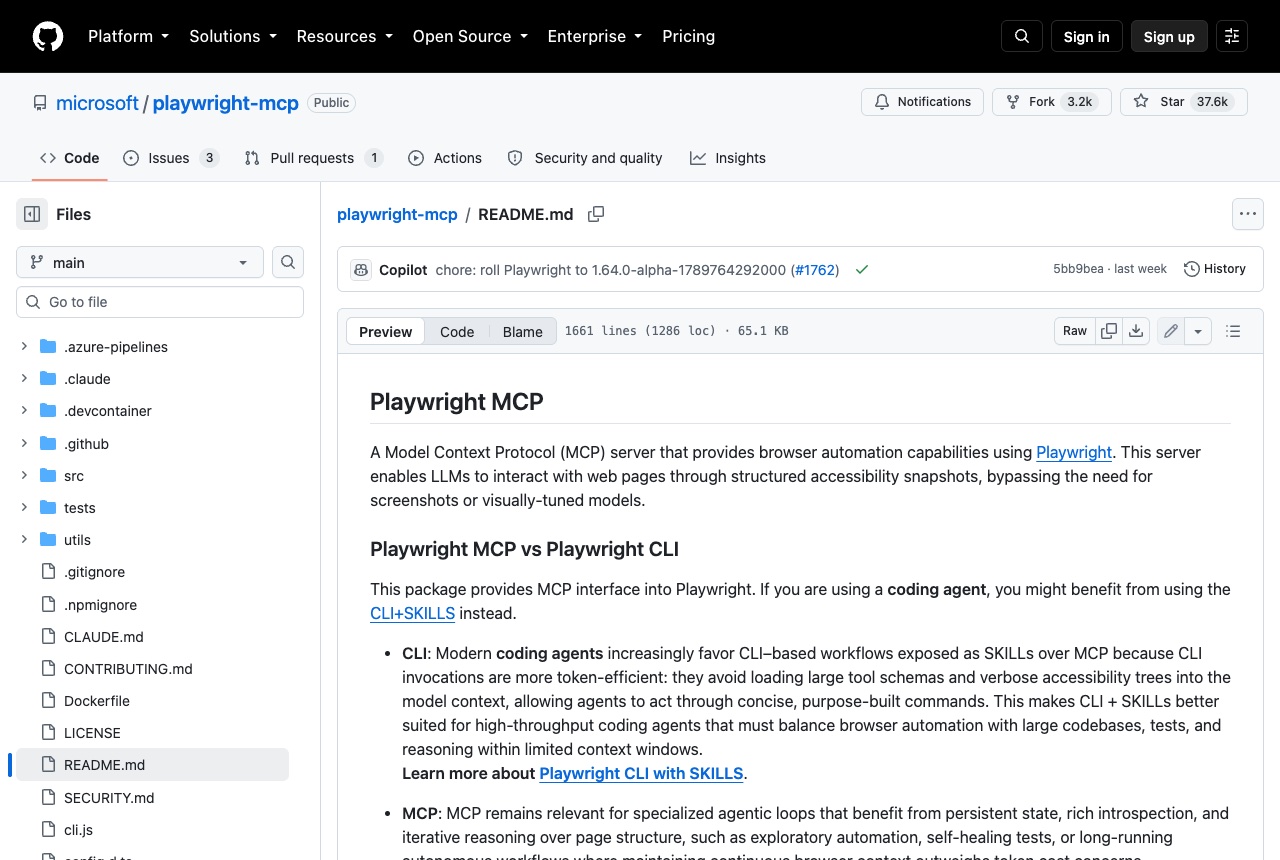Go to the GitHub homepage logo
This screenshot has height=860, width=1280.
48,36
